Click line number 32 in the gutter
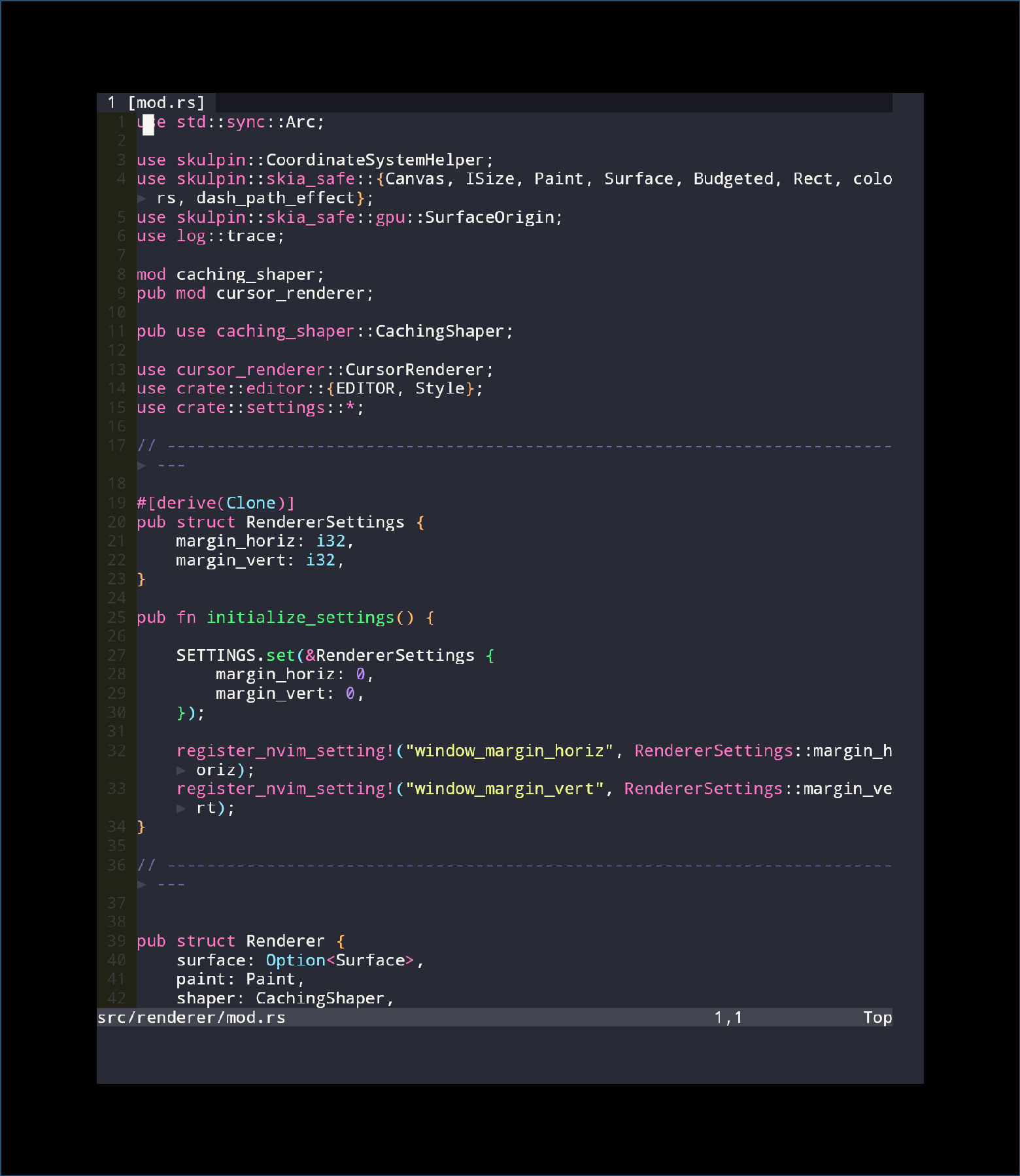Screen dimensions: 1020x1176 coord(116,751)
